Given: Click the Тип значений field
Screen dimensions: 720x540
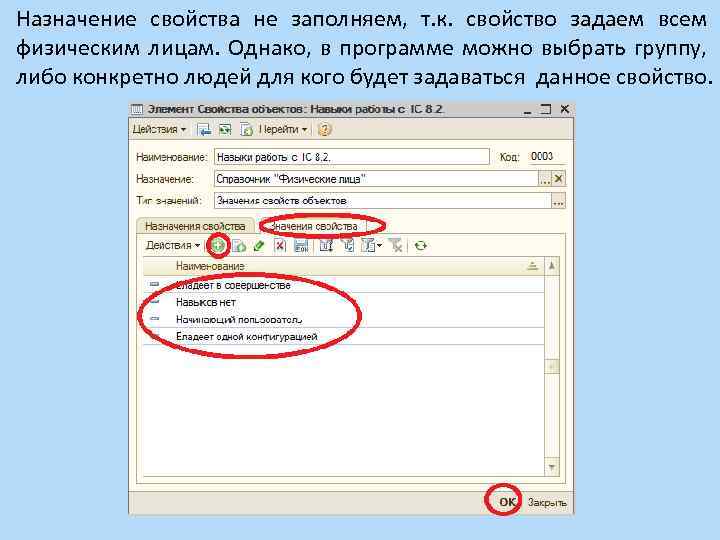Looking at the screenshot, I should click(382, 201).
